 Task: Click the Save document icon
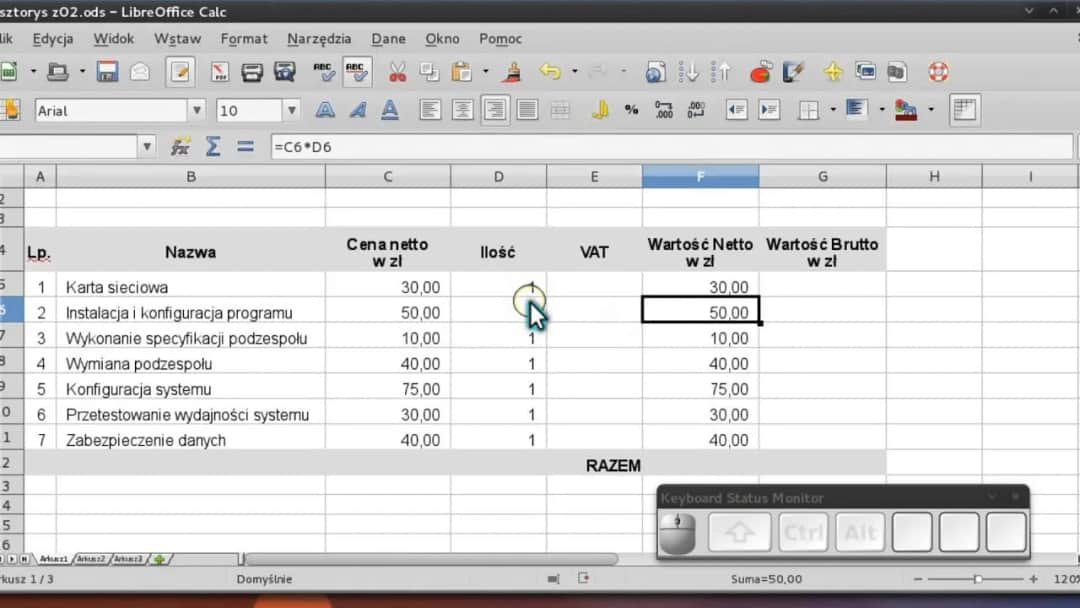(x=107, y=72)
